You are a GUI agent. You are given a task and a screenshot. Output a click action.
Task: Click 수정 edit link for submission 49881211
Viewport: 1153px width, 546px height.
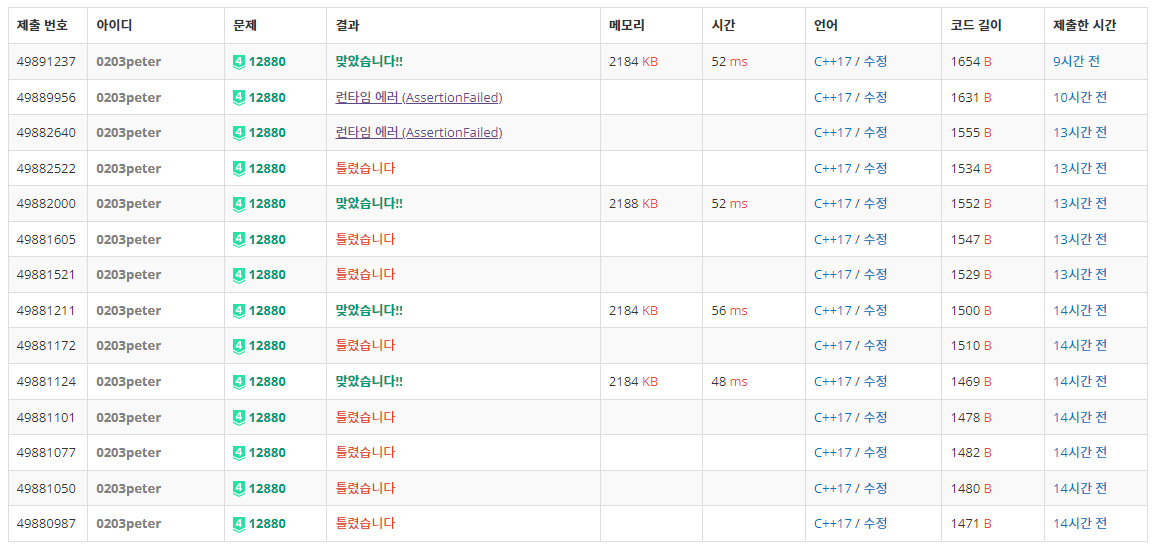click(x=875, y=311)
